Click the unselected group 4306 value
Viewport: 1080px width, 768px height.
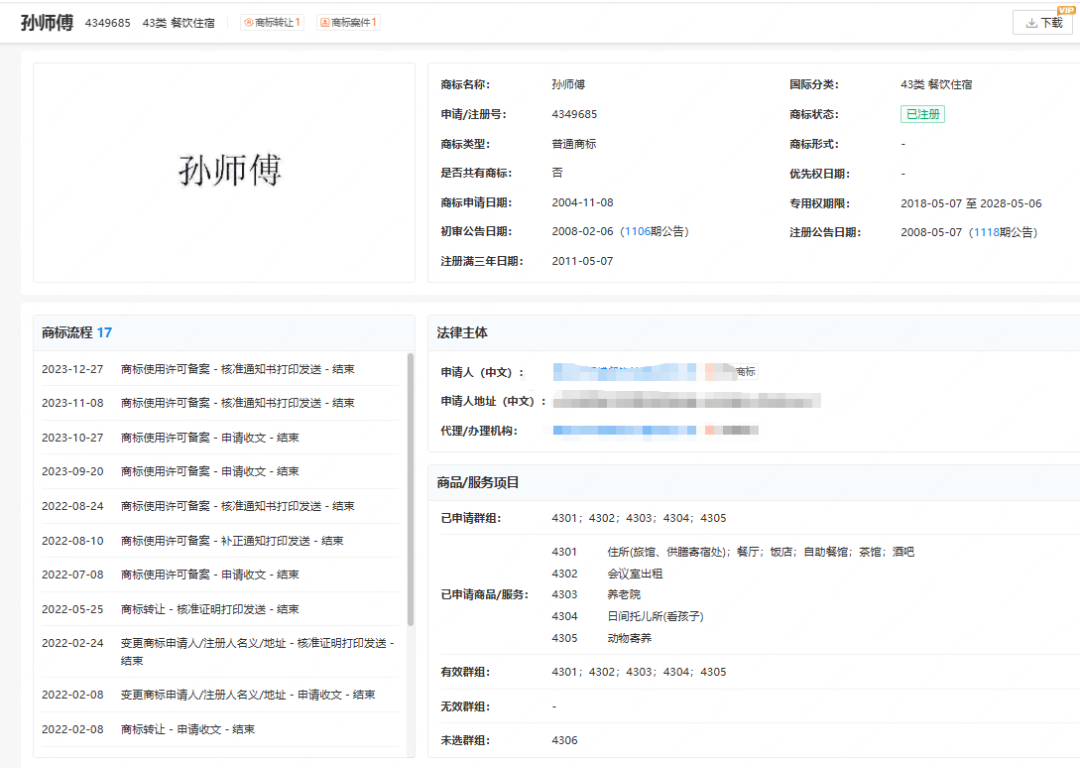point(565,740)
